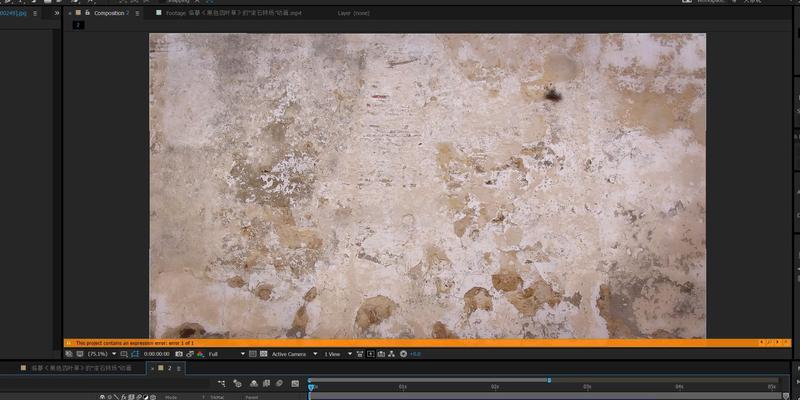Open composition mini-flowchart icon in timeline

[222, 384]
